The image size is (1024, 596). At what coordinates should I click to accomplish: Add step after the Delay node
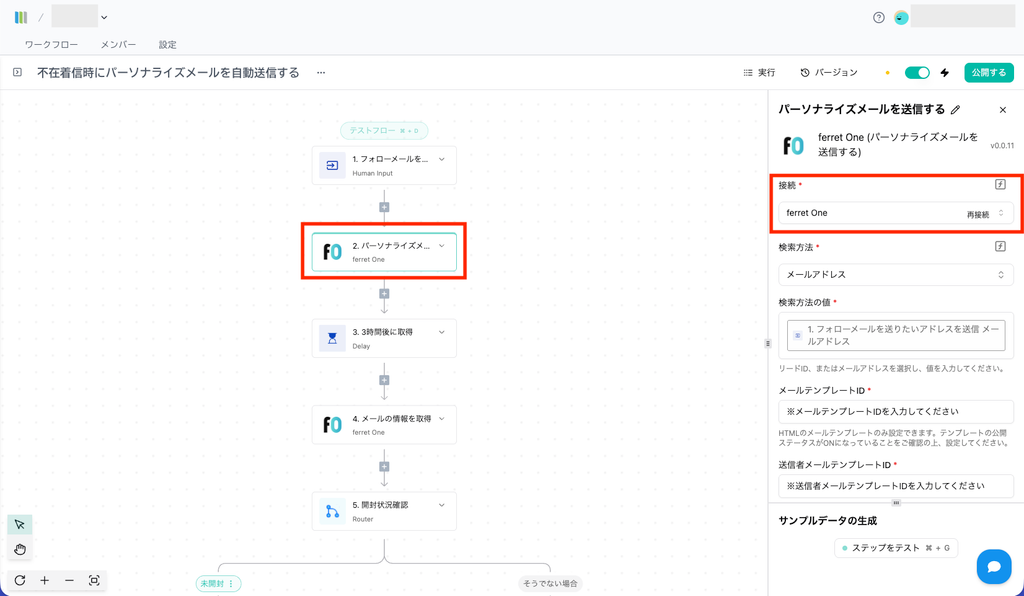[384, 380]
